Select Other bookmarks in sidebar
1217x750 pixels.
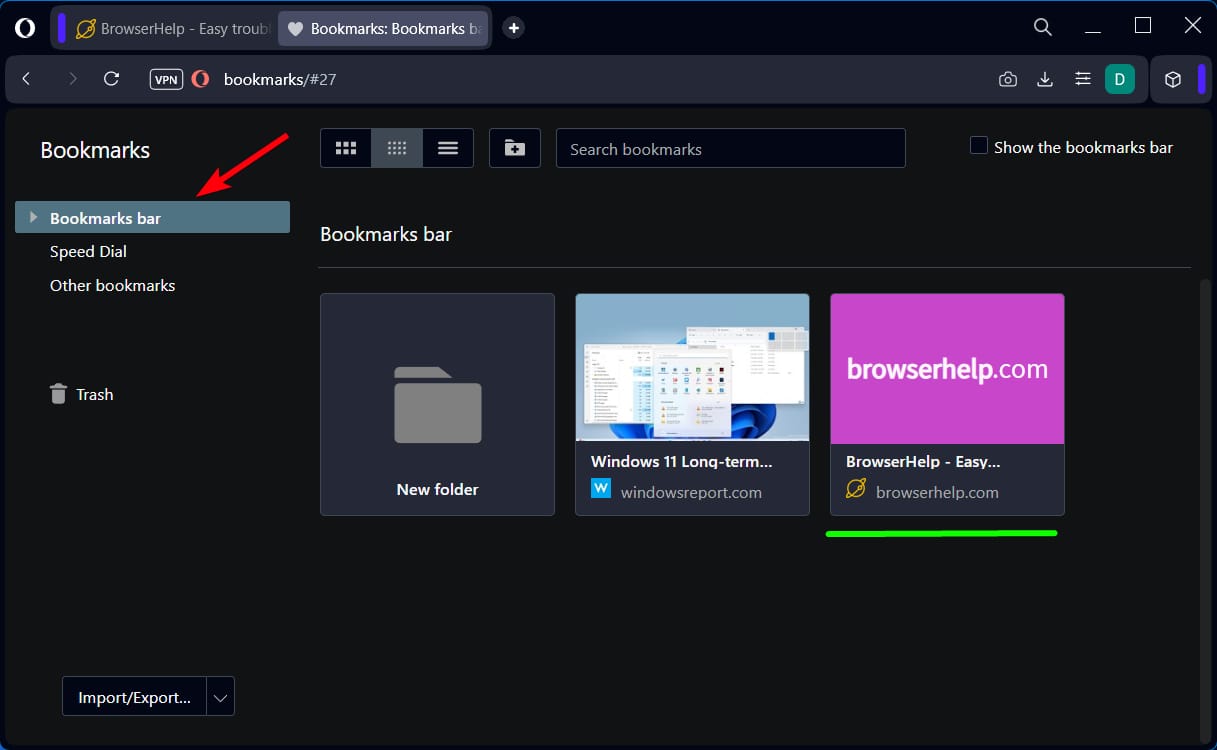point(112,285)
